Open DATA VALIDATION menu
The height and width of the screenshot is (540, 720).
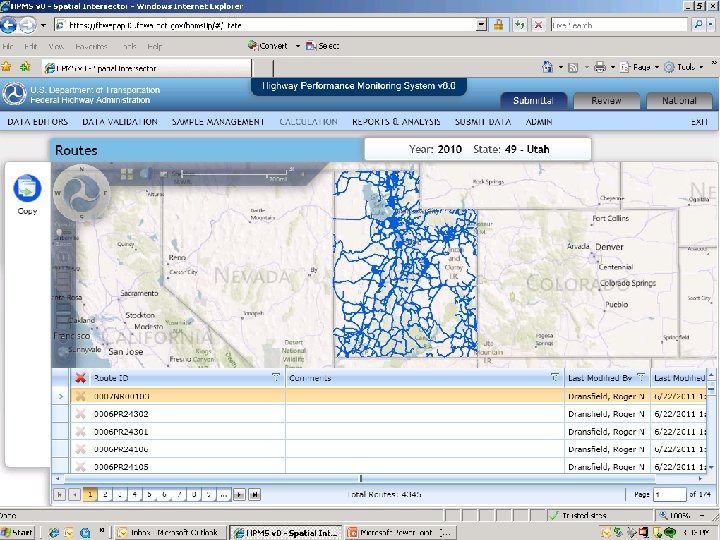tap(120, 122)
